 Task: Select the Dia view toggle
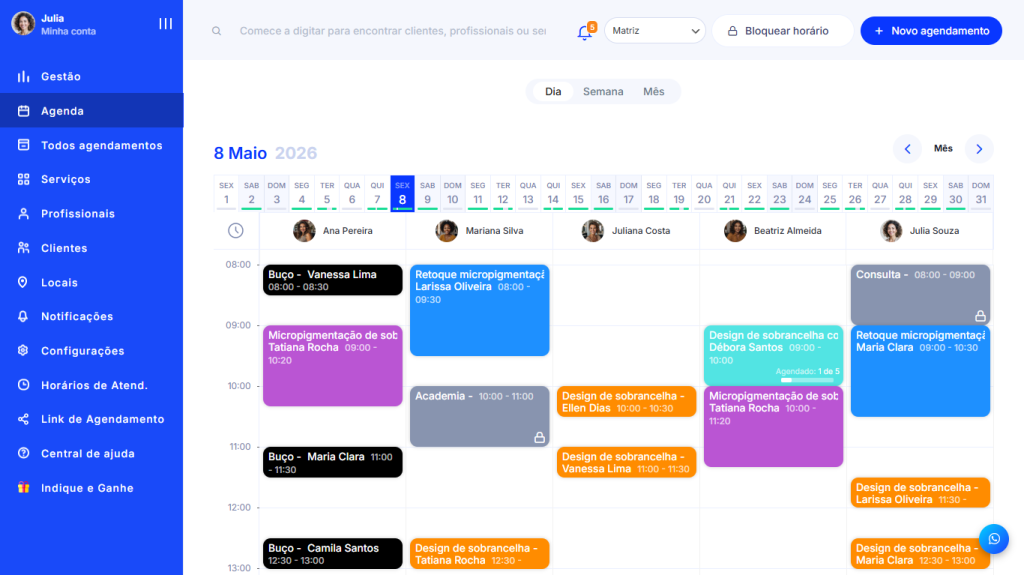[553, 92]
